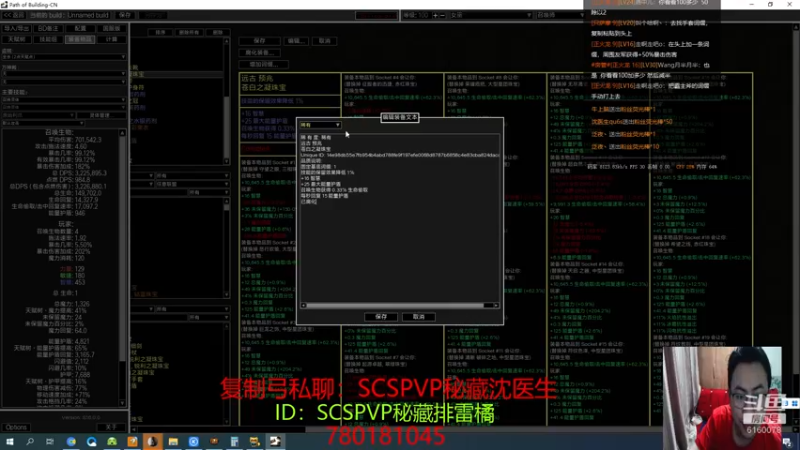Viewport: 800px width, 450px height.
Task: Open the 国服版 tab
Action: tap(111, 29)
